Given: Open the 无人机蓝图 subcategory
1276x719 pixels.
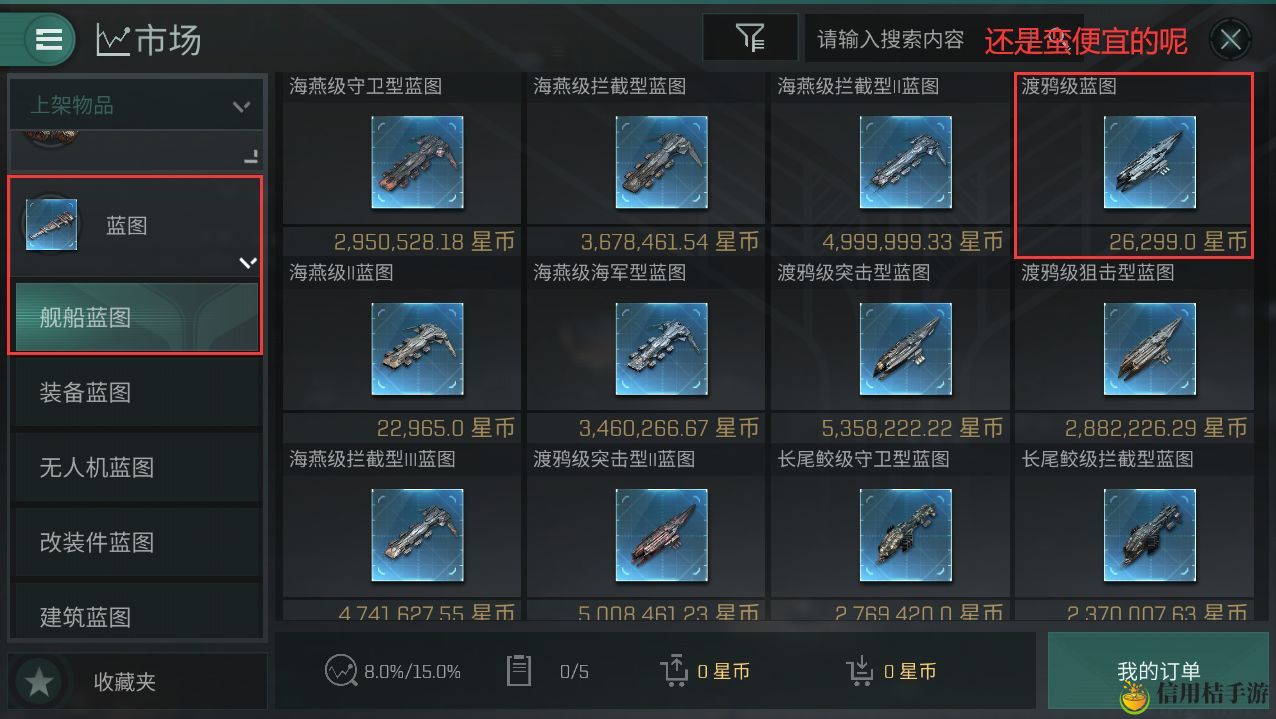Looking at the screenshot, I should pos(136,467).
